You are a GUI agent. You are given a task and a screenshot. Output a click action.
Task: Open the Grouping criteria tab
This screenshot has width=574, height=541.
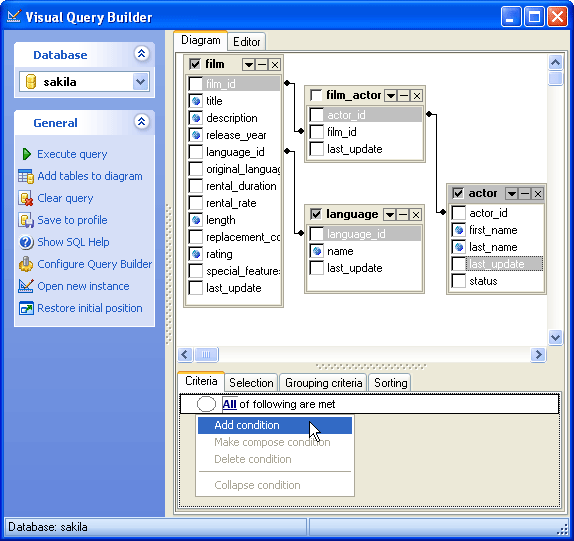click(x=323, y=383)
